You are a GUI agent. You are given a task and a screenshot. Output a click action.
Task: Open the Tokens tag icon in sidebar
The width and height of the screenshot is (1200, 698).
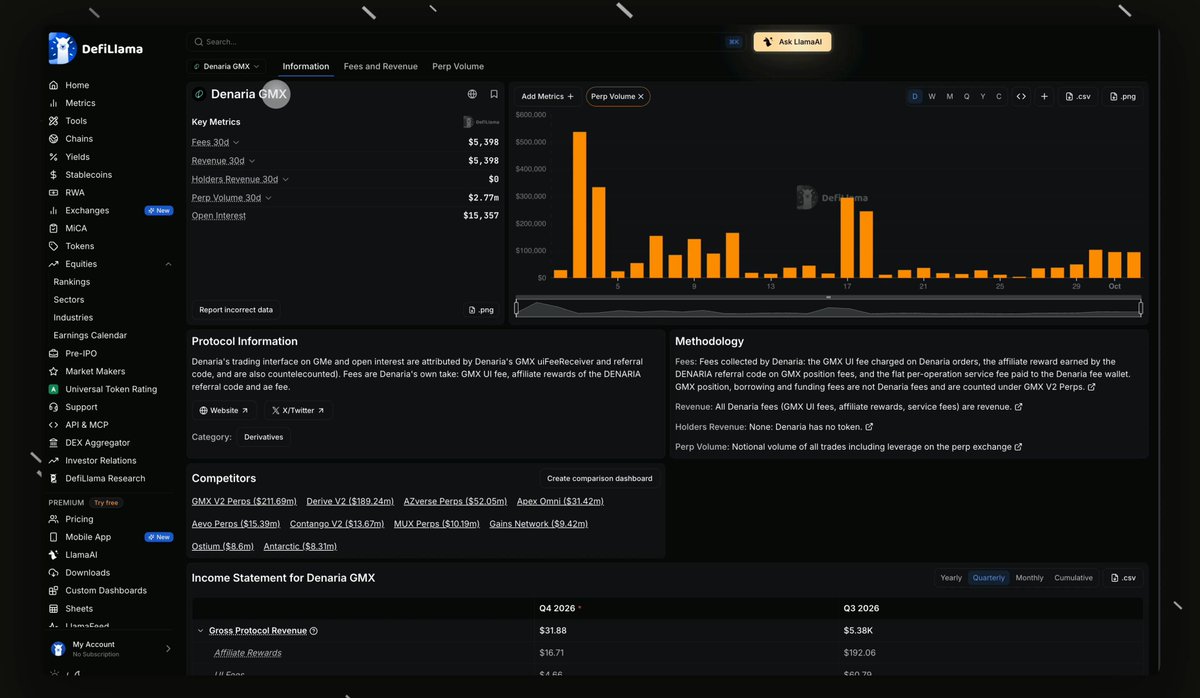pyautogui.click(x=54, y=246)
